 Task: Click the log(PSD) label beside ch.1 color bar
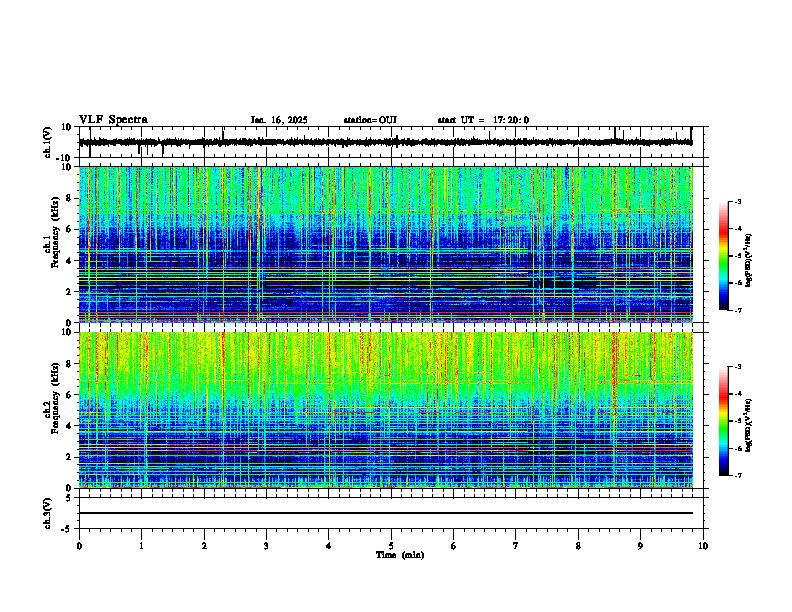pos(749,260)
